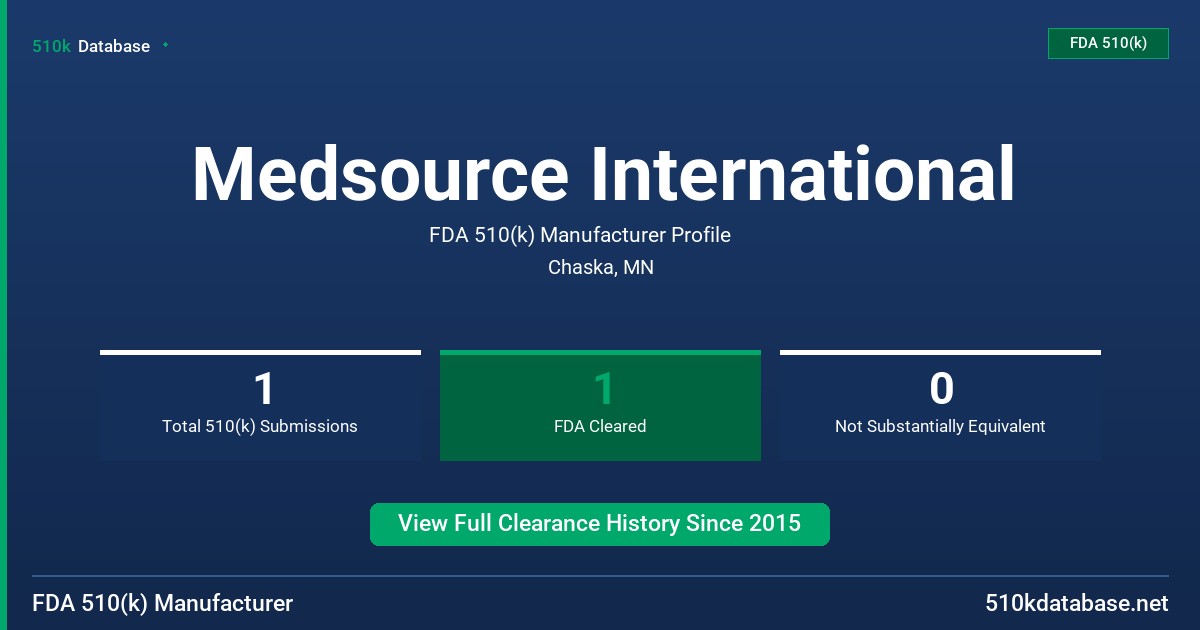Visit the 510kdatabase.net link

pyautogui.click(x=1076, y=603)
